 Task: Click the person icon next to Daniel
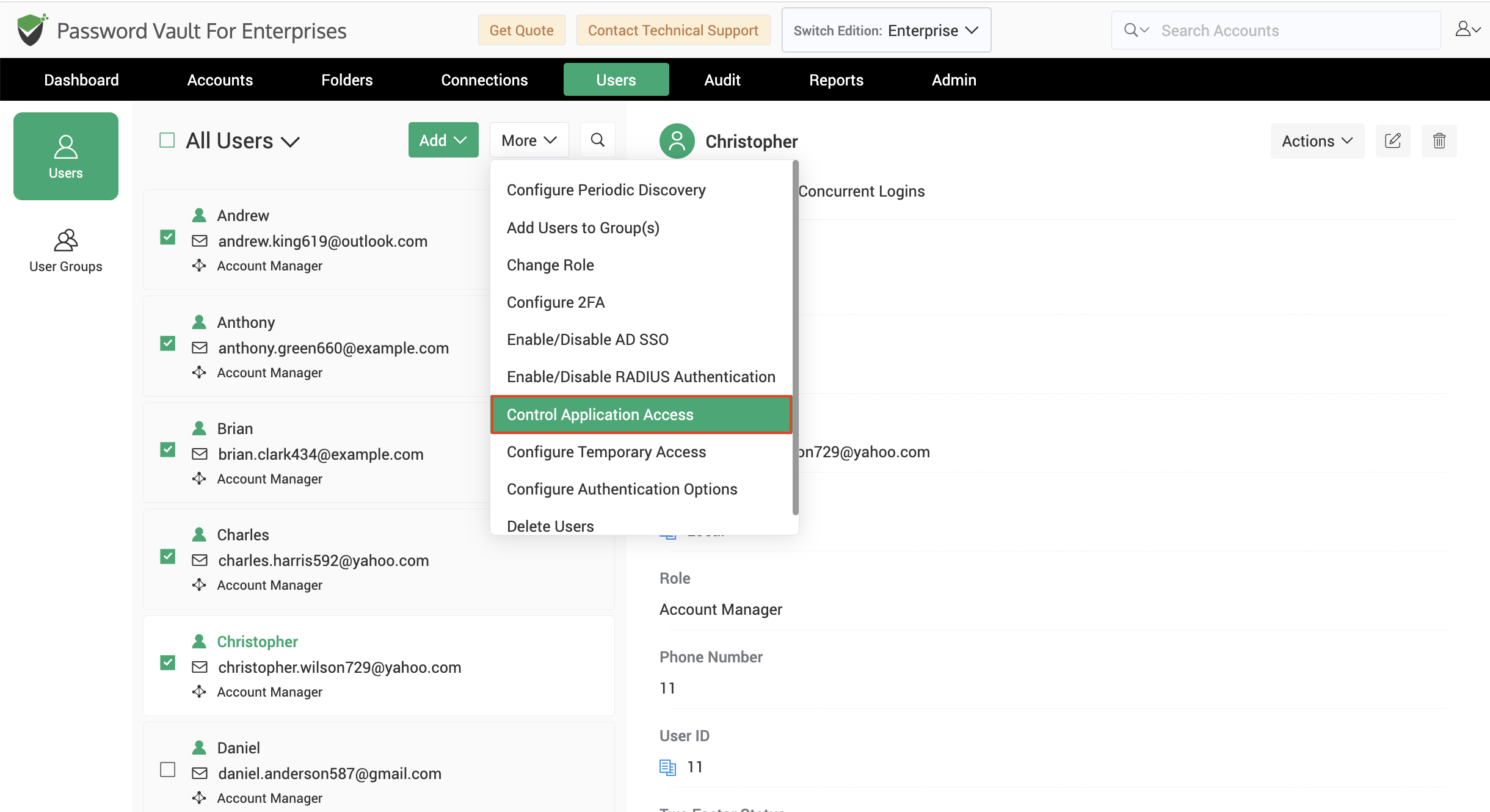pos(199,748)
